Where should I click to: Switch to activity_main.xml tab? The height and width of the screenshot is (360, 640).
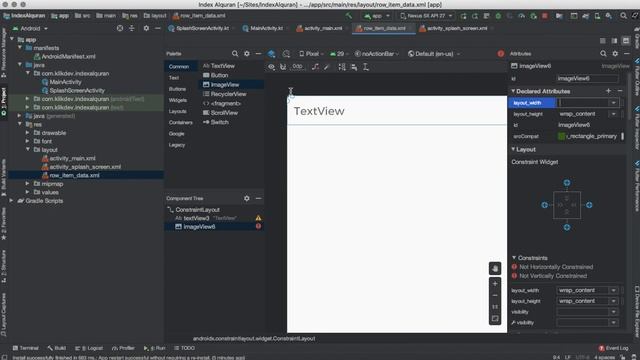[x=320, y=29]
